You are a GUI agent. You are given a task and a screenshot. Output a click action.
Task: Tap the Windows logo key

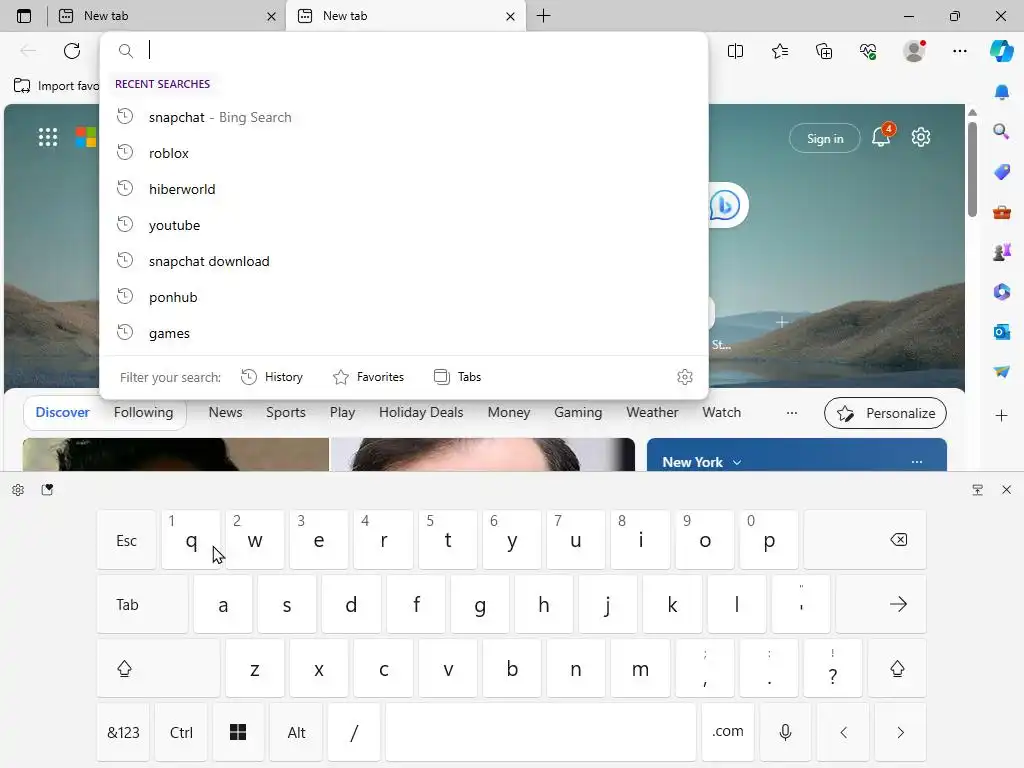coord(238,732)
